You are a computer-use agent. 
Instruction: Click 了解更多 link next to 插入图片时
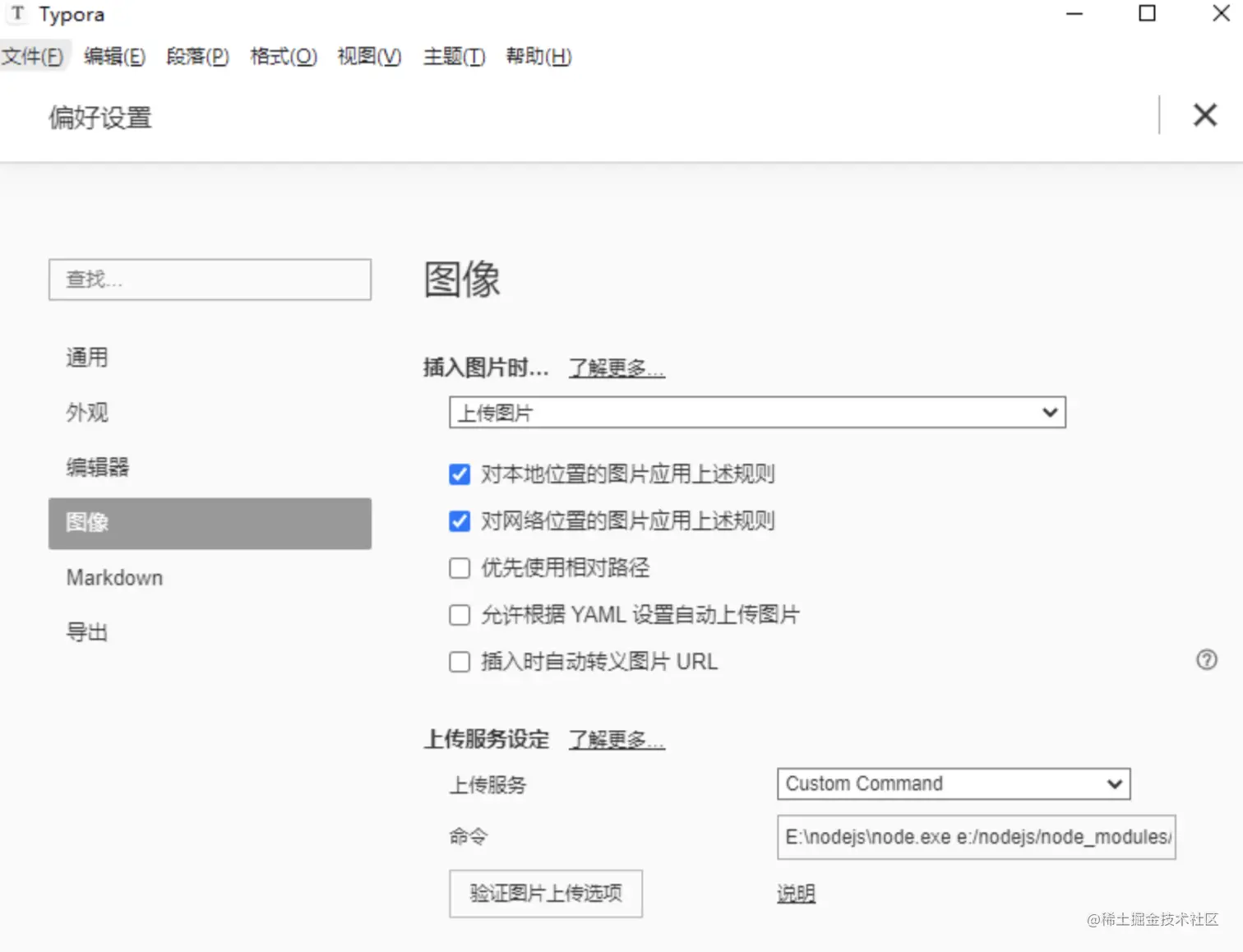(617, 368)
